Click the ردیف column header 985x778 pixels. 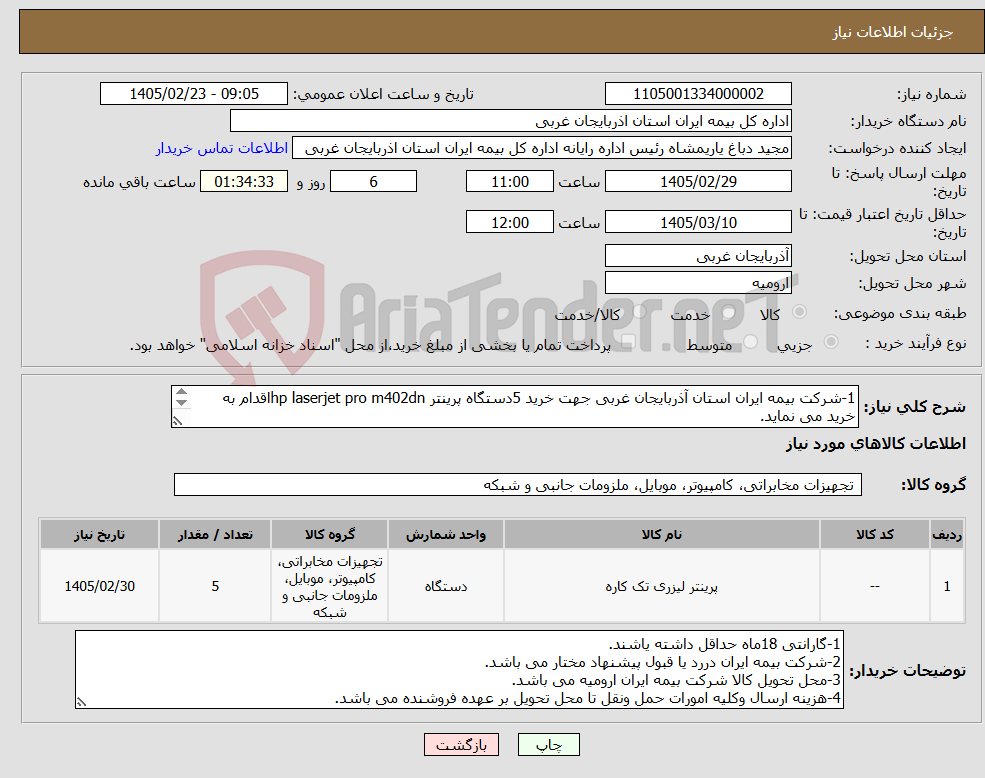point(947,534)
